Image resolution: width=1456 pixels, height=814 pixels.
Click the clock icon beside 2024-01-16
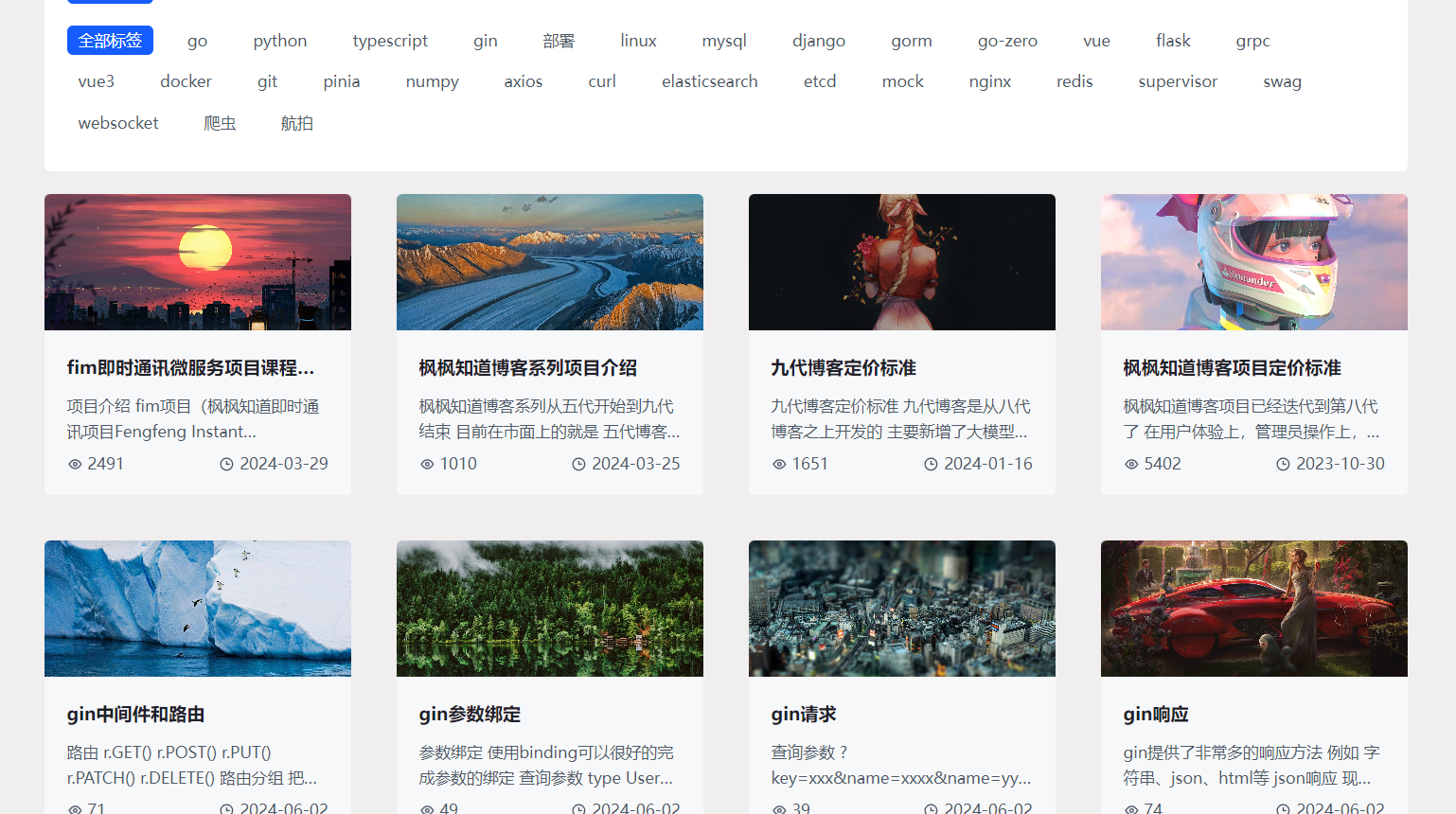[931, 464]
